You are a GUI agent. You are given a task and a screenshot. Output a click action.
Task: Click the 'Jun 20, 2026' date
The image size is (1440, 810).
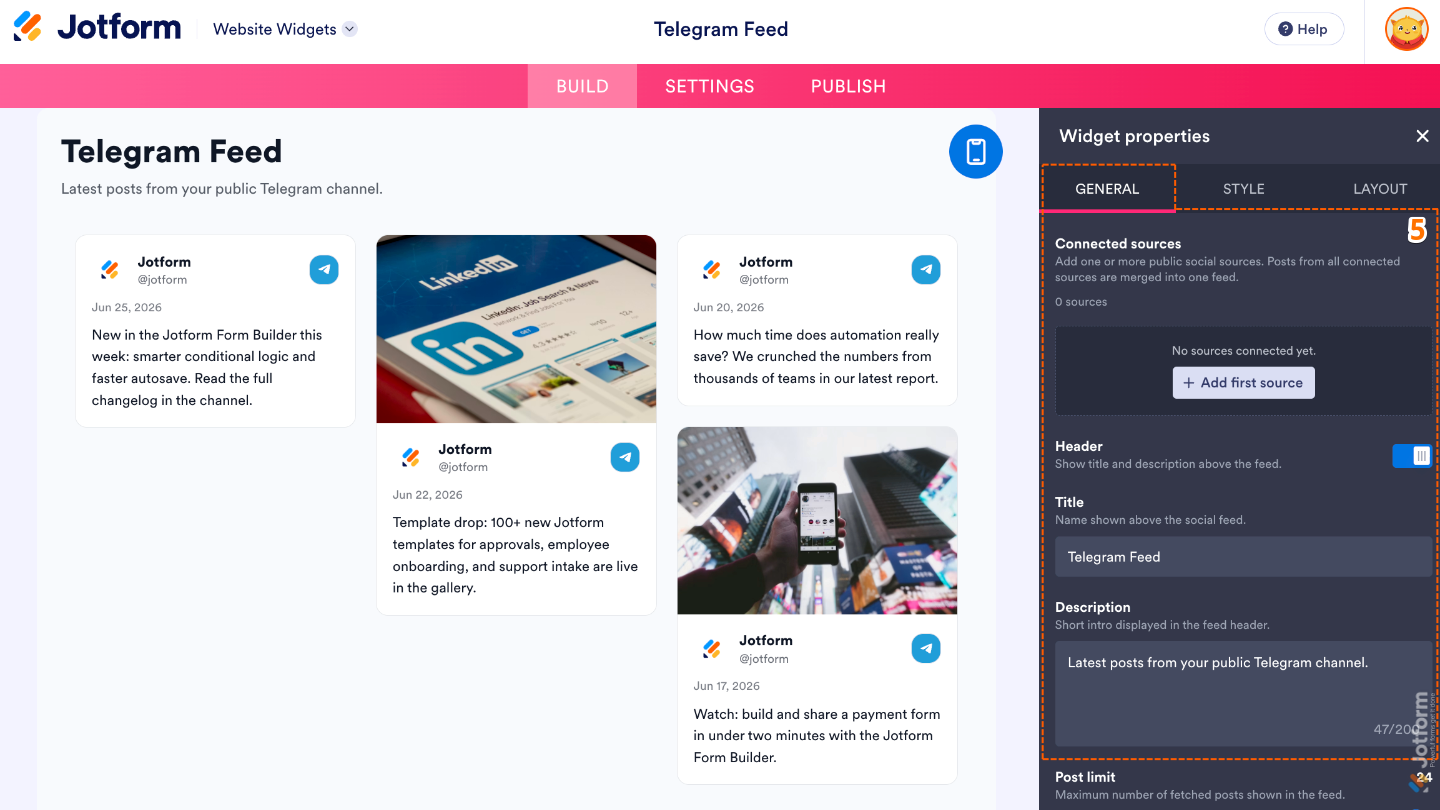tap(729, 308)
